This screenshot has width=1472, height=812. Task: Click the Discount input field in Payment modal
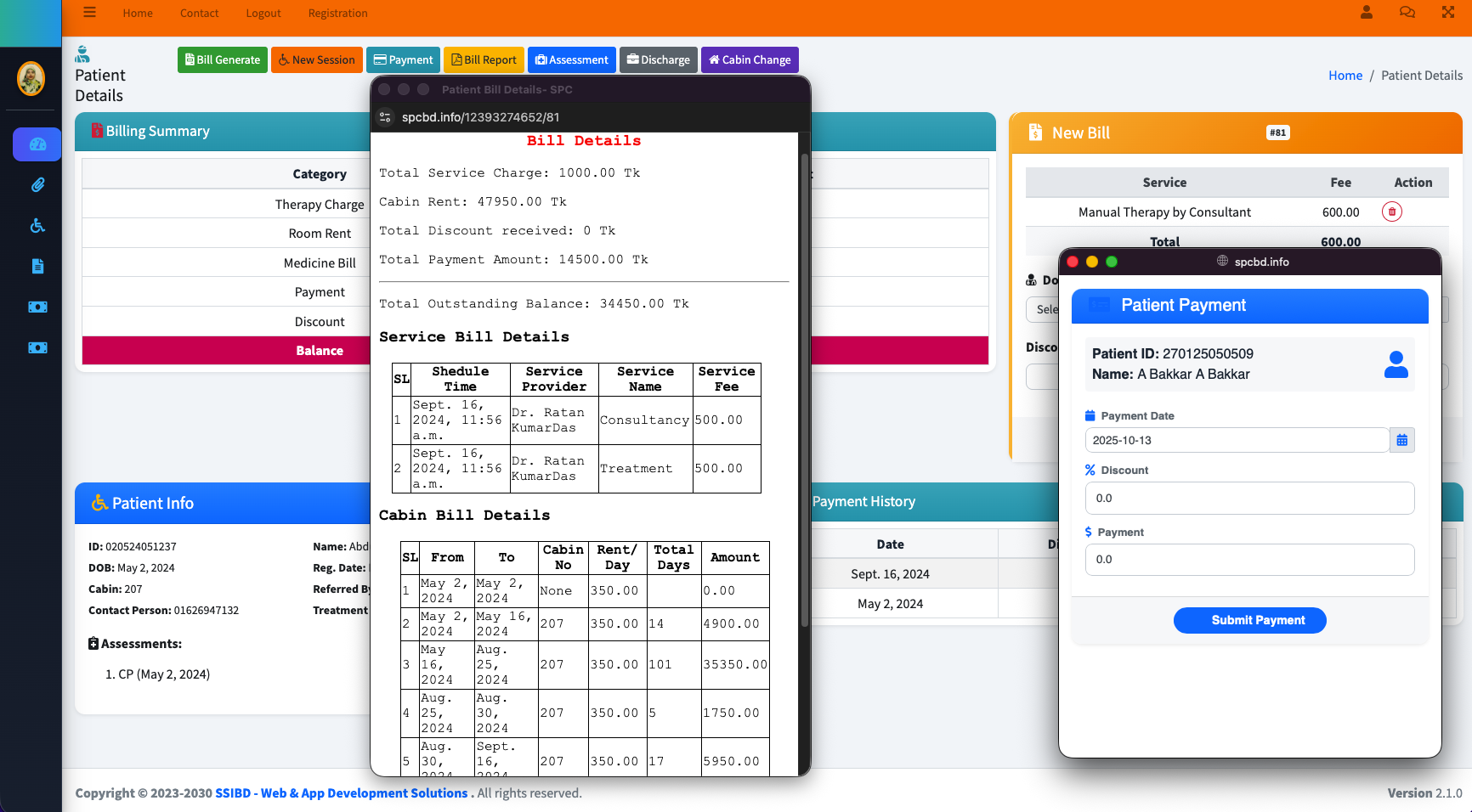1249,499
